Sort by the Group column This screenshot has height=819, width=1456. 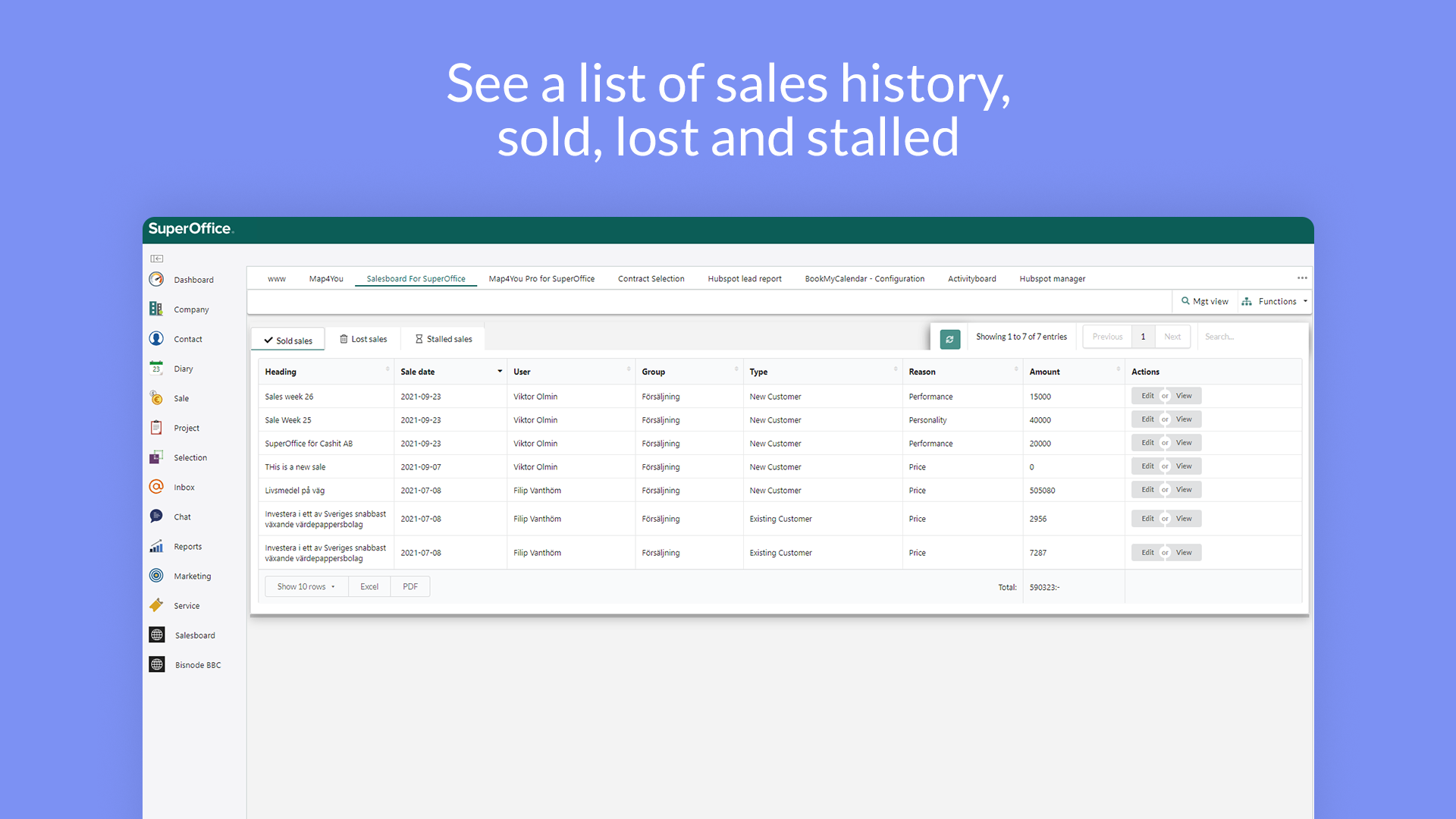click(689, 372)
